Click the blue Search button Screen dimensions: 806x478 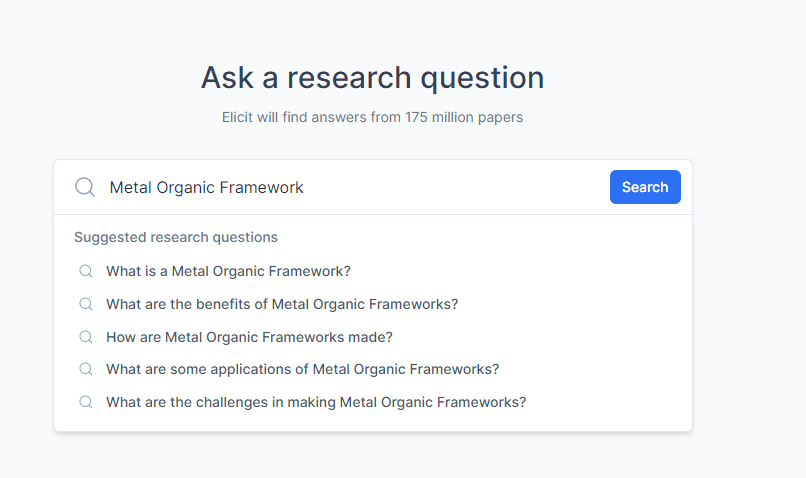coord(645,187)
